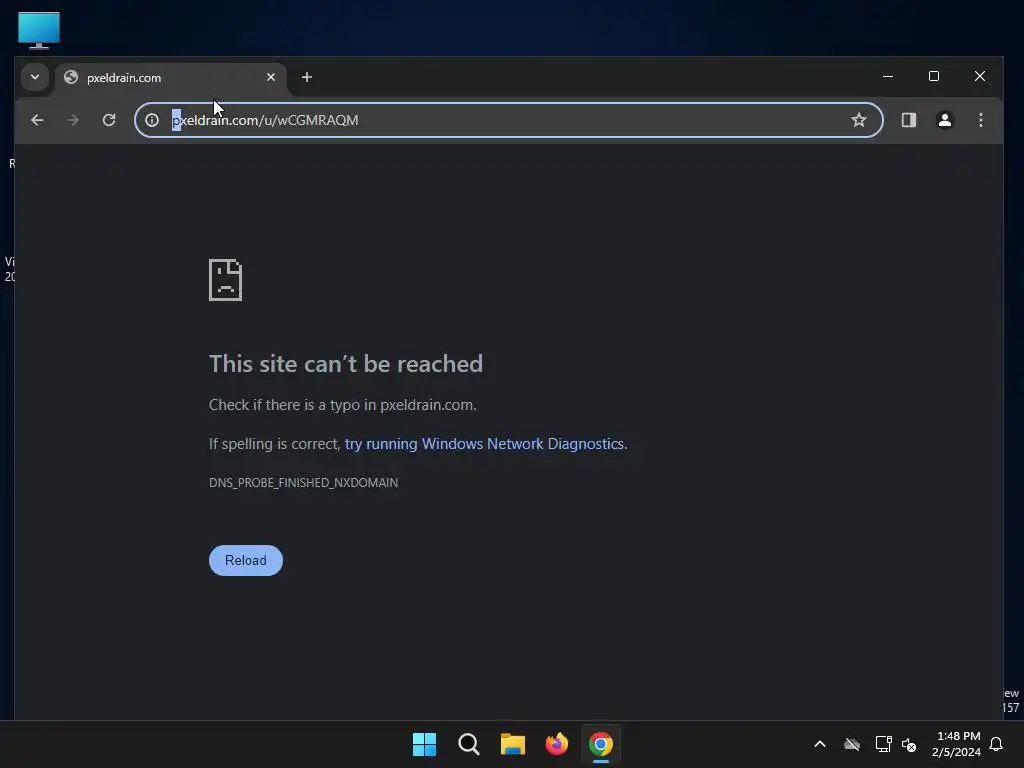Click the address bar URL field
The image size is (1024, 768).
(x=509, y=120)
